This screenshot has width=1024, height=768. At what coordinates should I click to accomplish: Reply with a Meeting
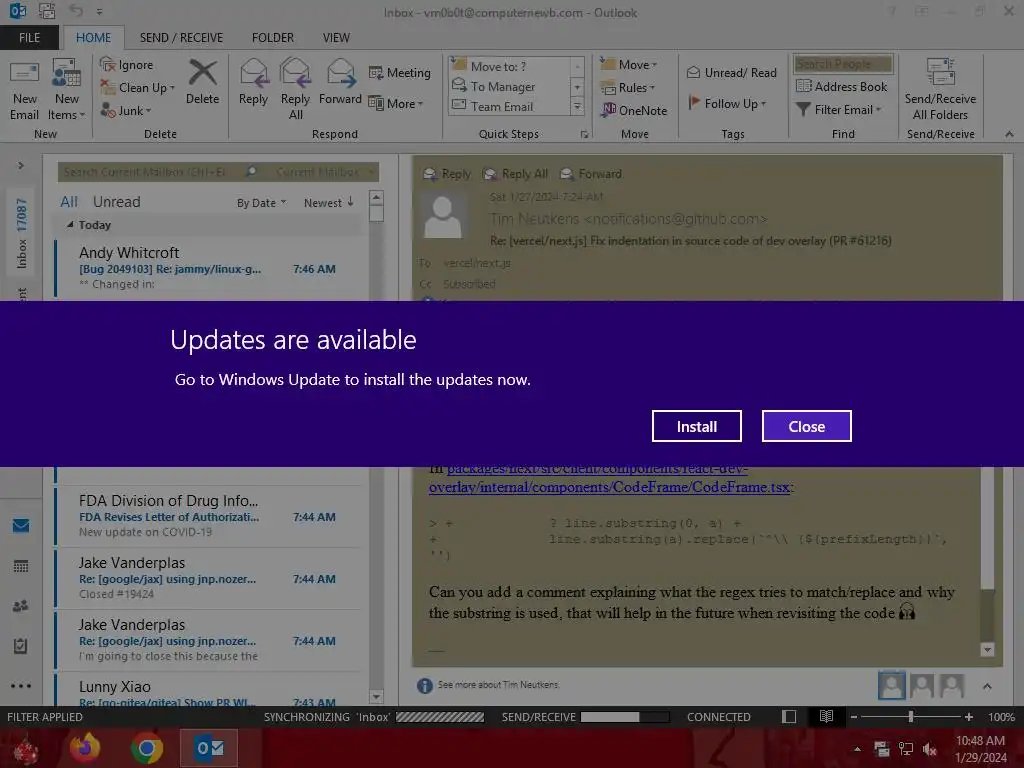click(x=400, y=72)
